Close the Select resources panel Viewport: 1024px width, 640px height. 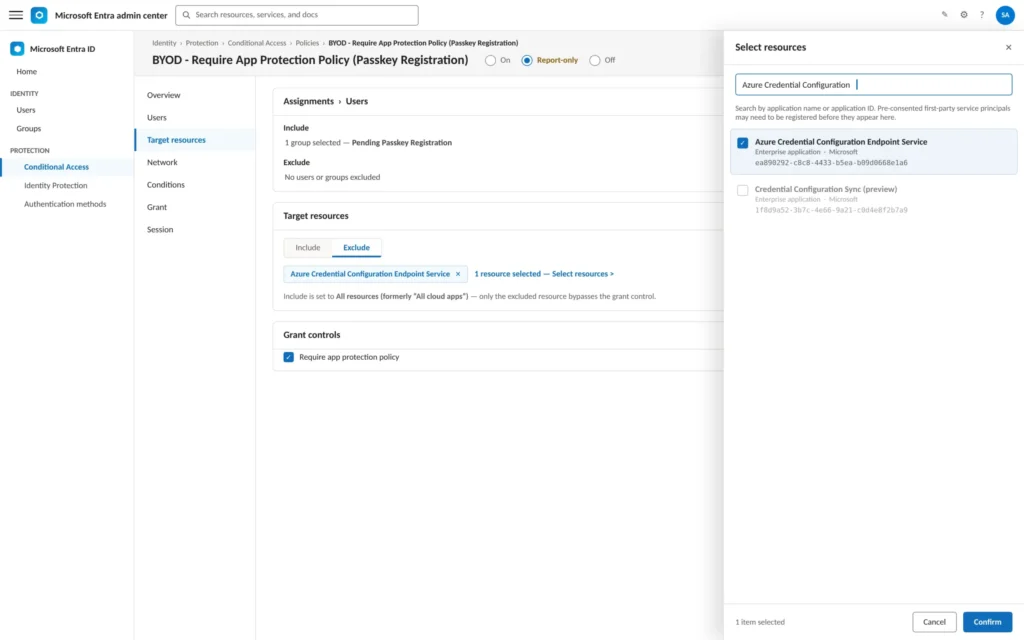(x=1008, y=47)
